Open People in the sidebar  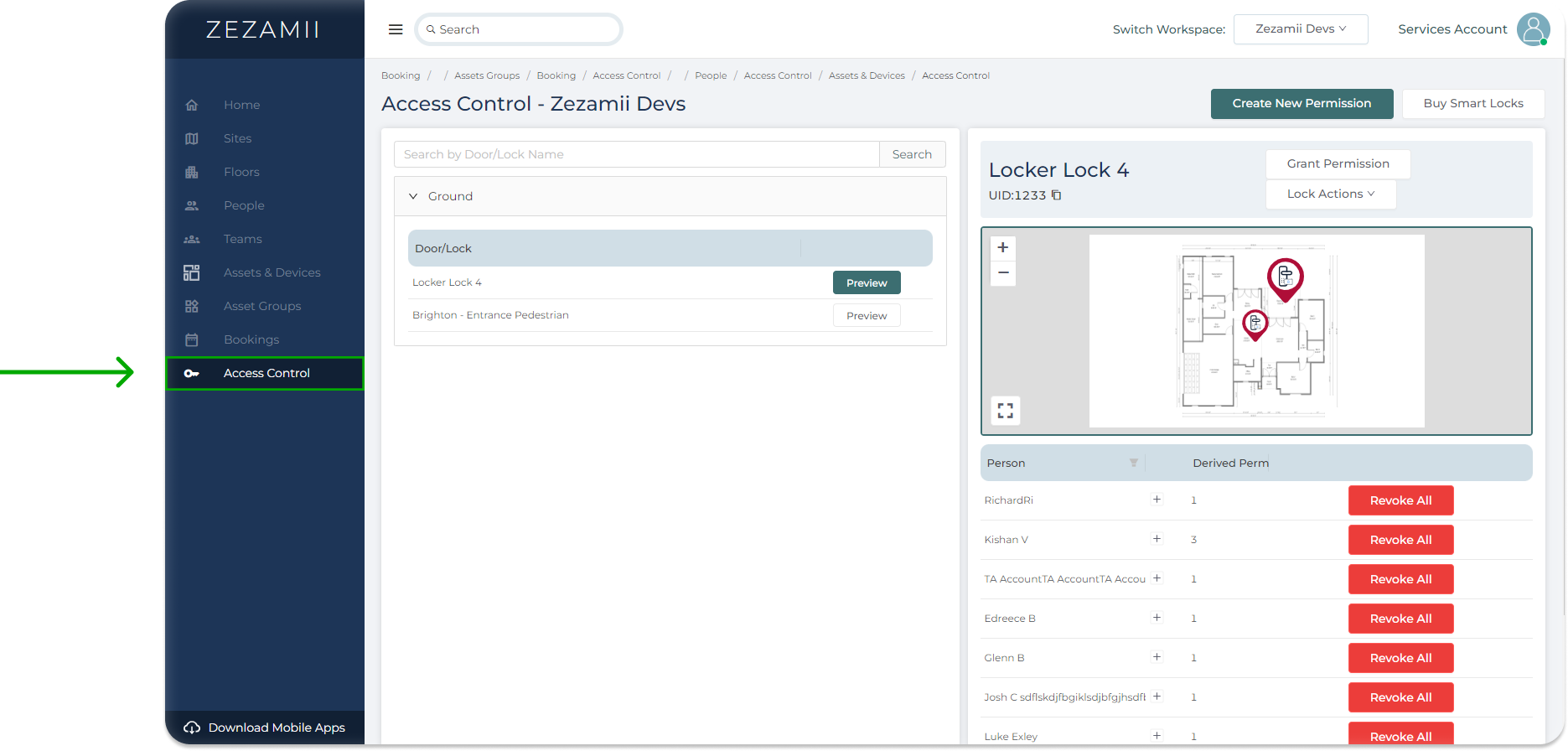point(244,205)
